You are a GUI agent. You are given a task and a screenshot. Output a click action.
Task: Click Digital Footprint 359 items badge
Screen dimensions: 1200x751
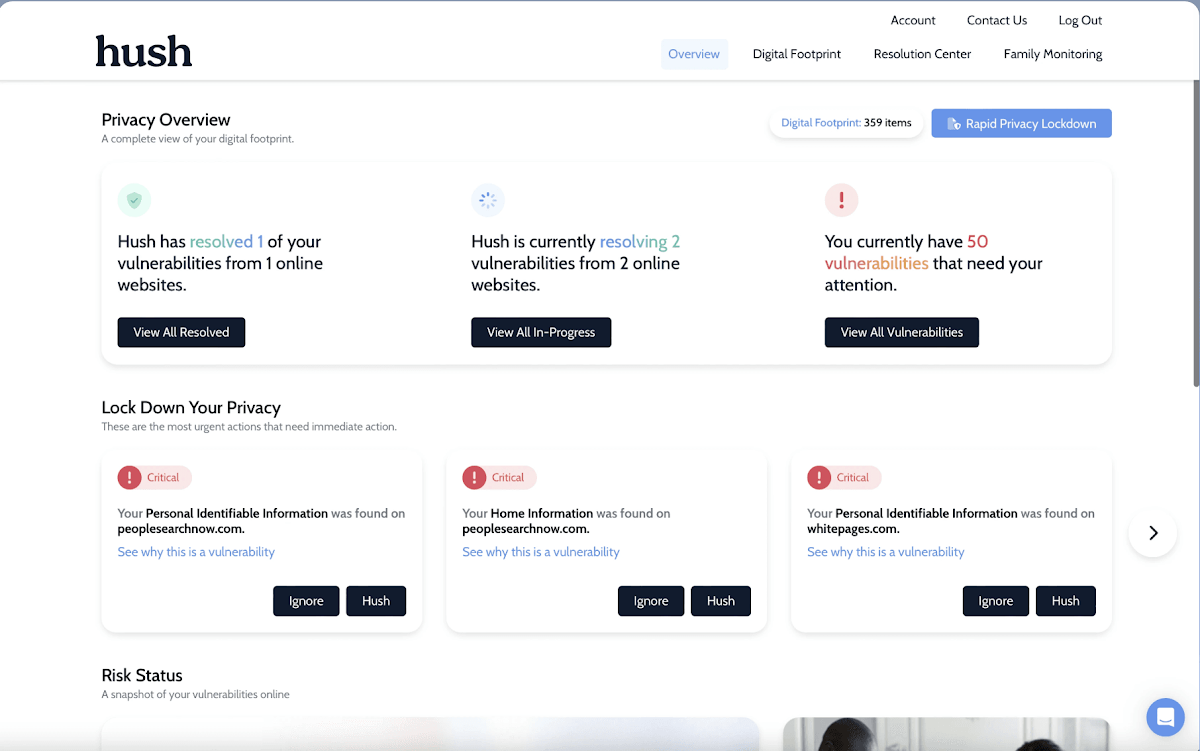tap(846, 123)
